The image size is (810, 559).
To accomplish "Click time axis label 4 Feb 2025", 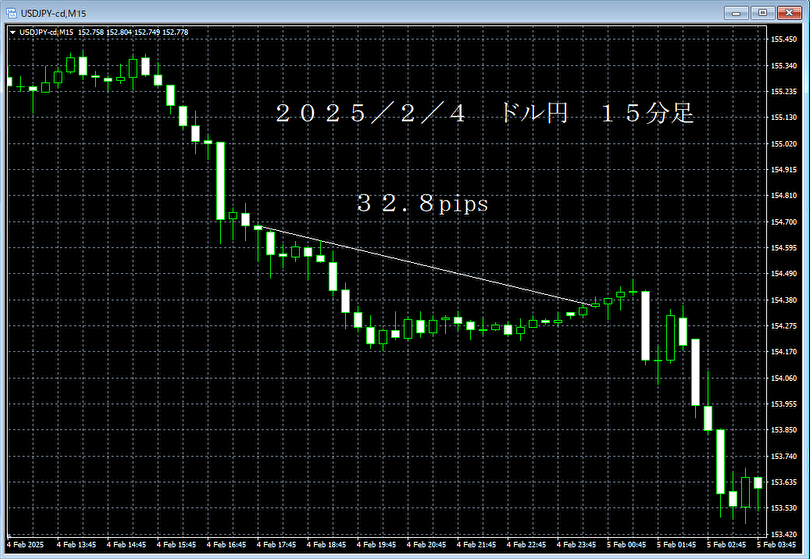I will (25, 545).
